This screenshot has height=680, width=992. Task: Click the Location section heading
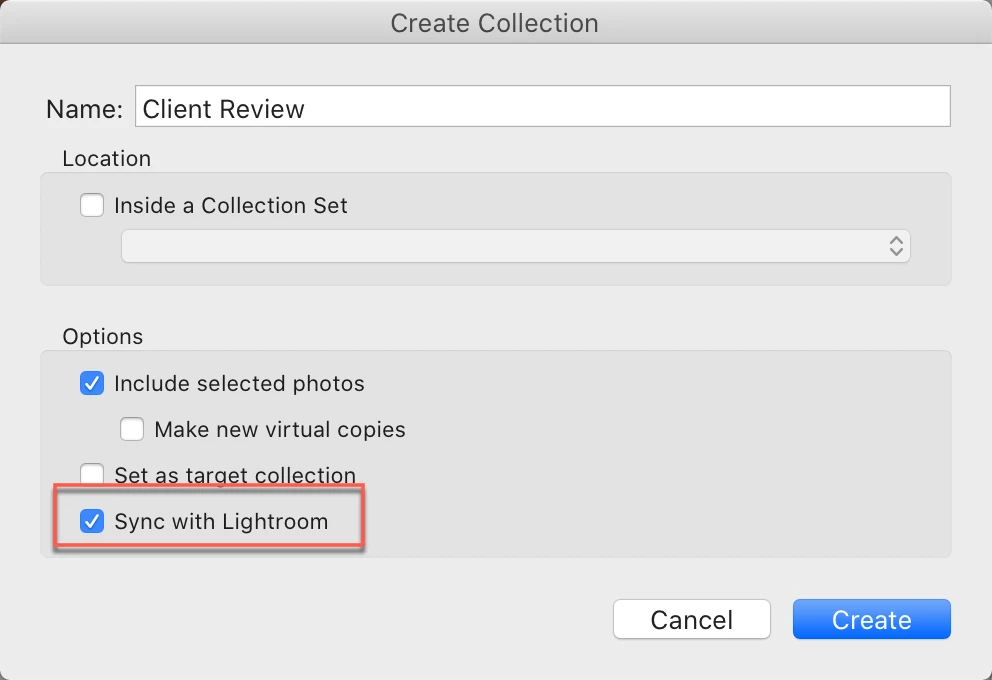pyautogui.click(x=106, y=158)
